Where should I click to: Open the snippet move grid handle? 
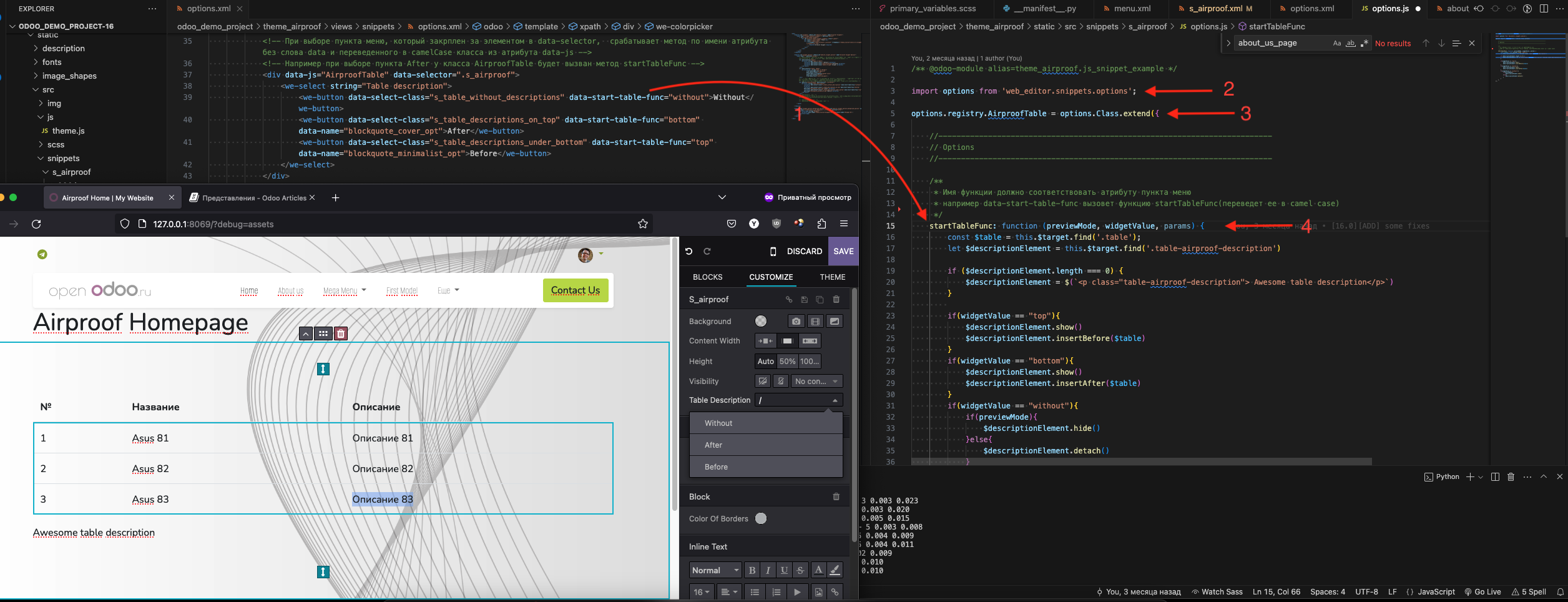[323, 333]
